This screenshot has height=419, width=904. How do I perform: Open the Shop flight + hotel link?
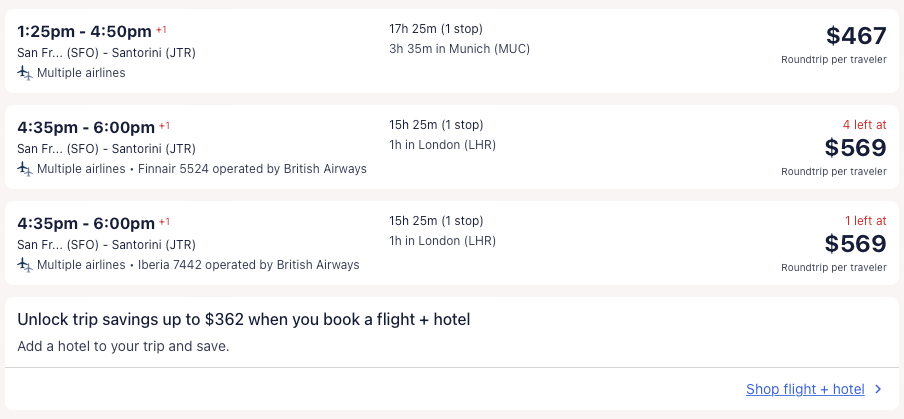(x=805, y=390)
